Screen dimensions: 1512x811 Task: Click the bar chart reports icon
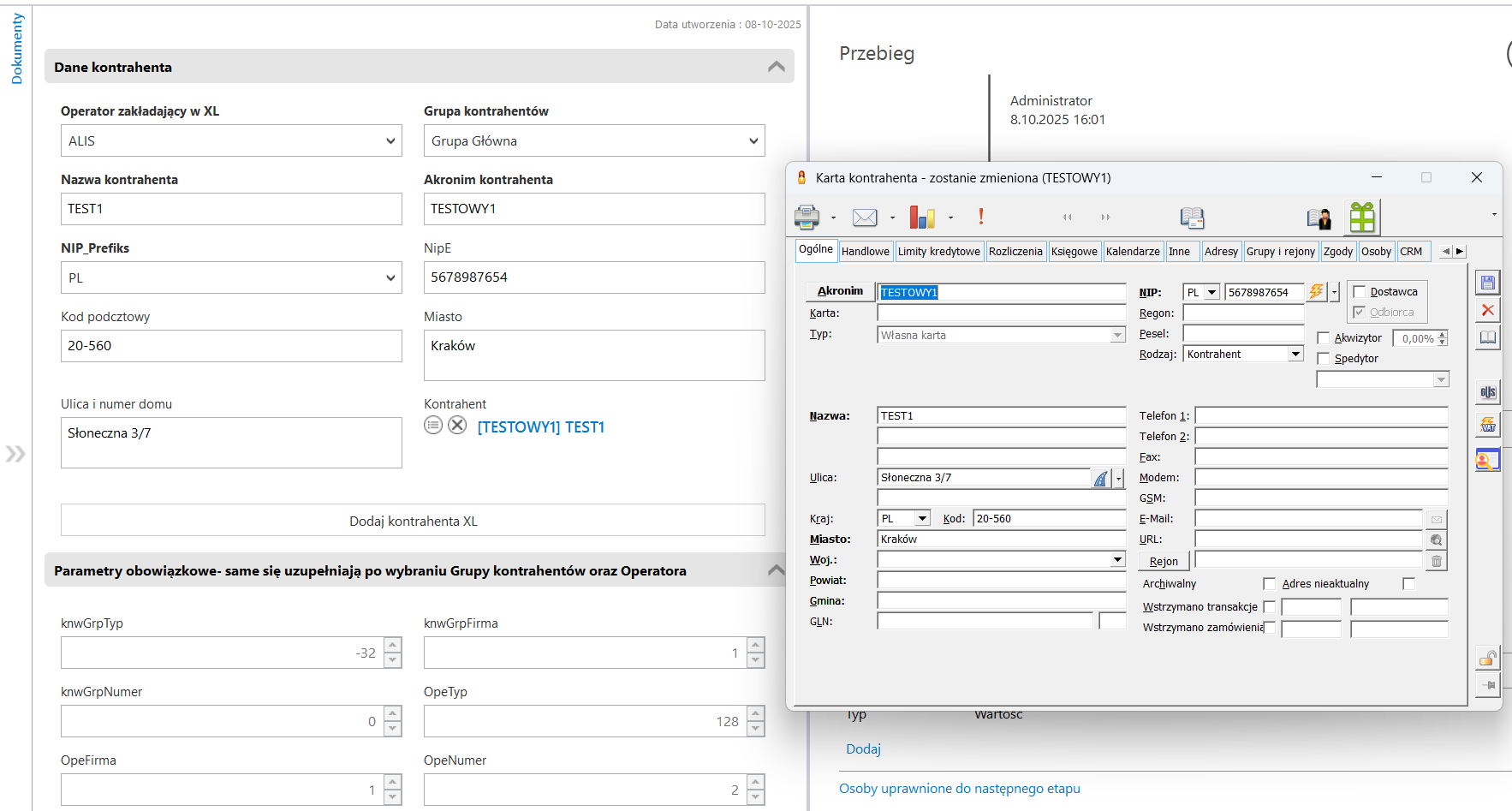pos(921,218)
